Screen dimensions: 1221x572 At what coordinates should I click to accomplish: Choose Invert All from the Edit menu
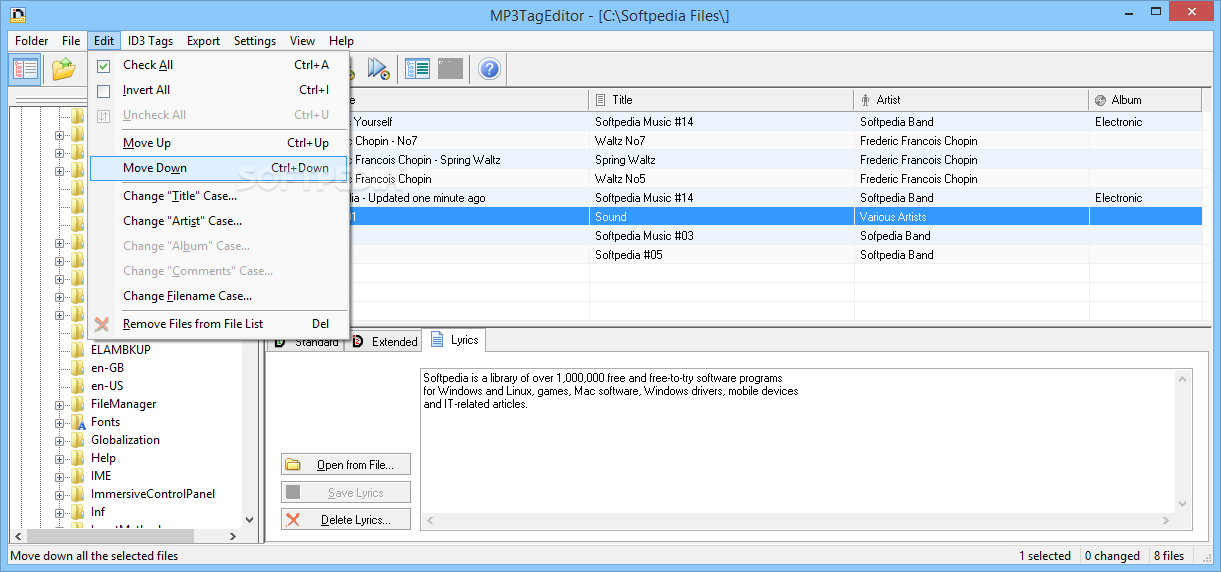pos(218,90)
